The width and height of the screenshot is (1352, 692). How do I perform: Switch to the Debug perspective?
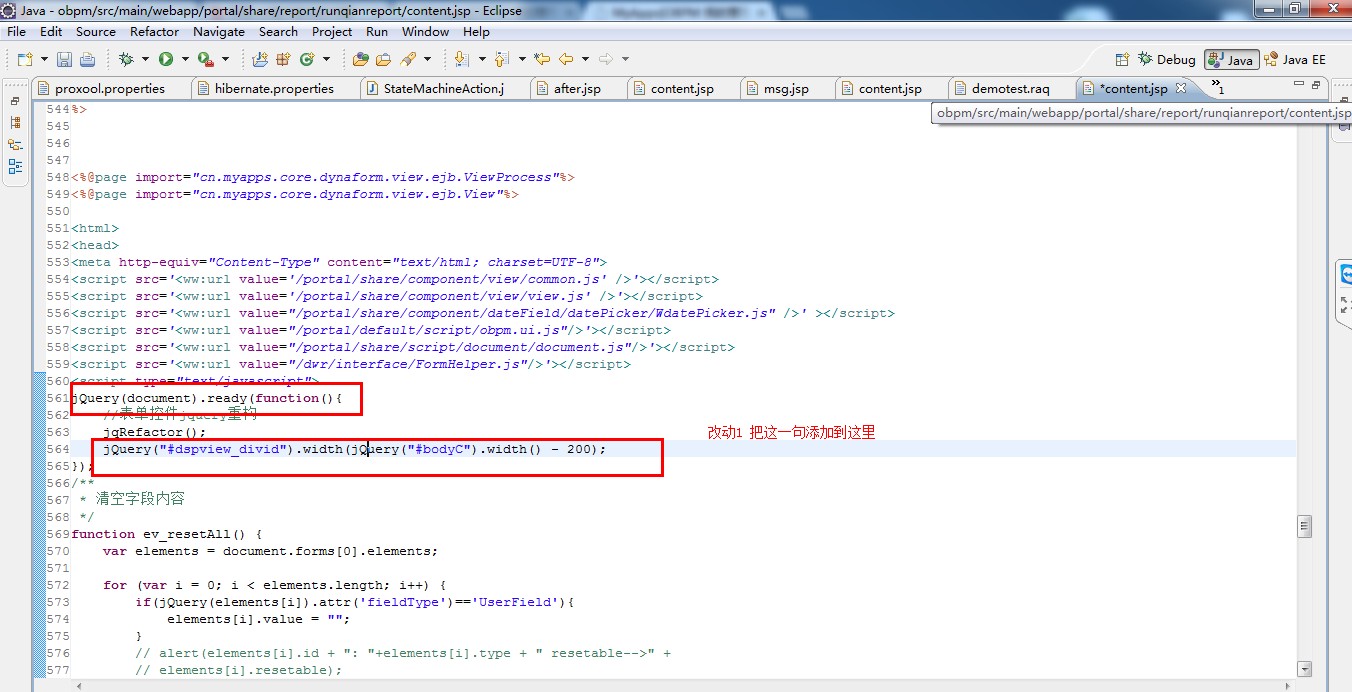1167,59
